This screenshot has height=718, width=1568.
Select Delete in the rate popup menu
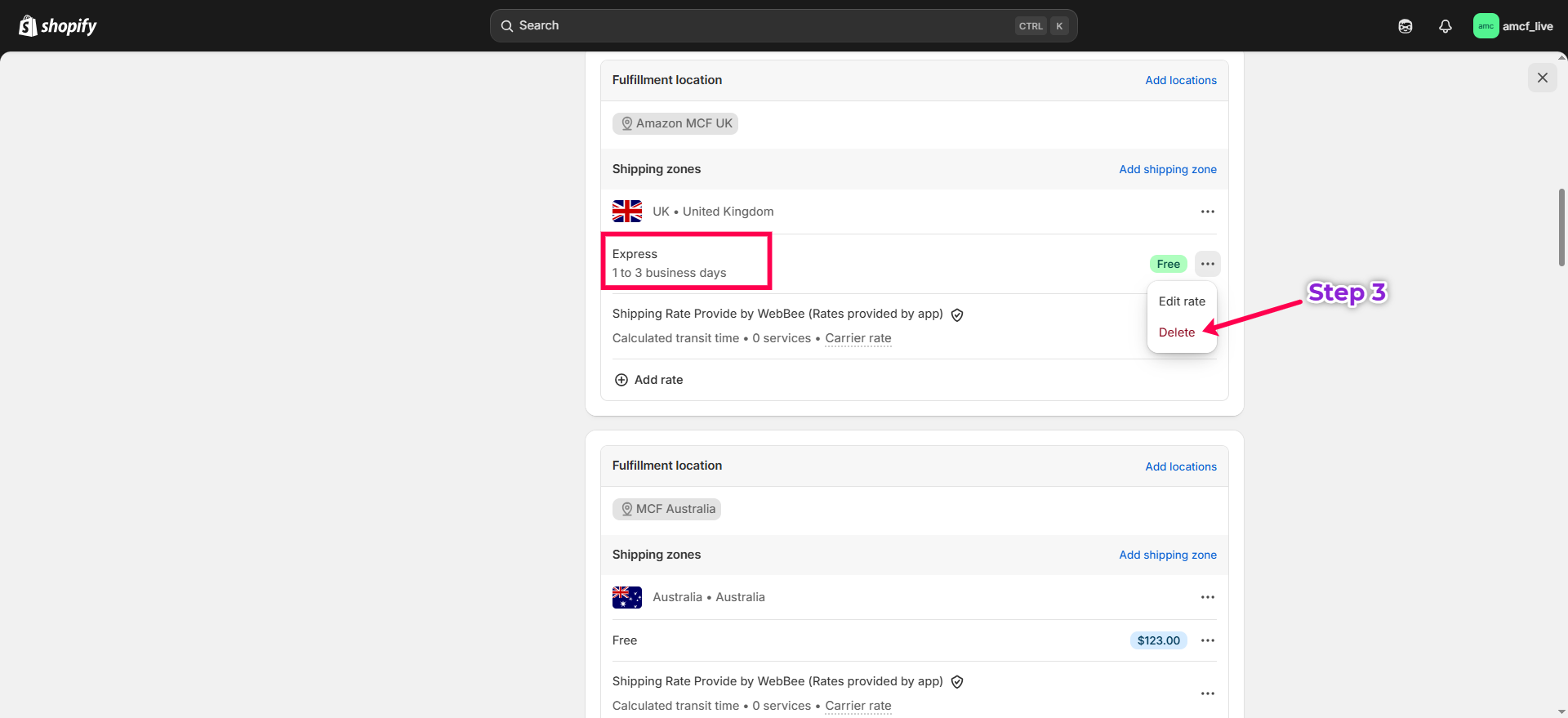(1176, 332)
